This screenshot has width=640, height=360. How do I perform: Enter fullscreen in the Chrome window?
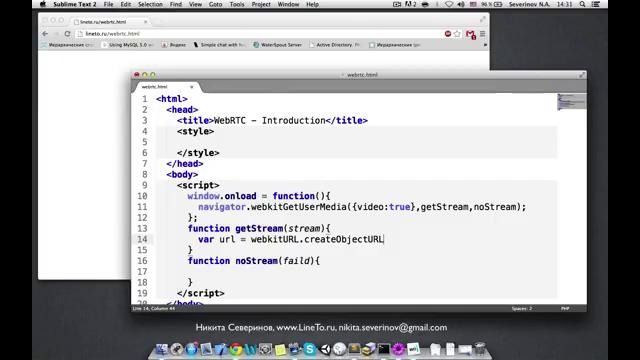pos(483,20)
